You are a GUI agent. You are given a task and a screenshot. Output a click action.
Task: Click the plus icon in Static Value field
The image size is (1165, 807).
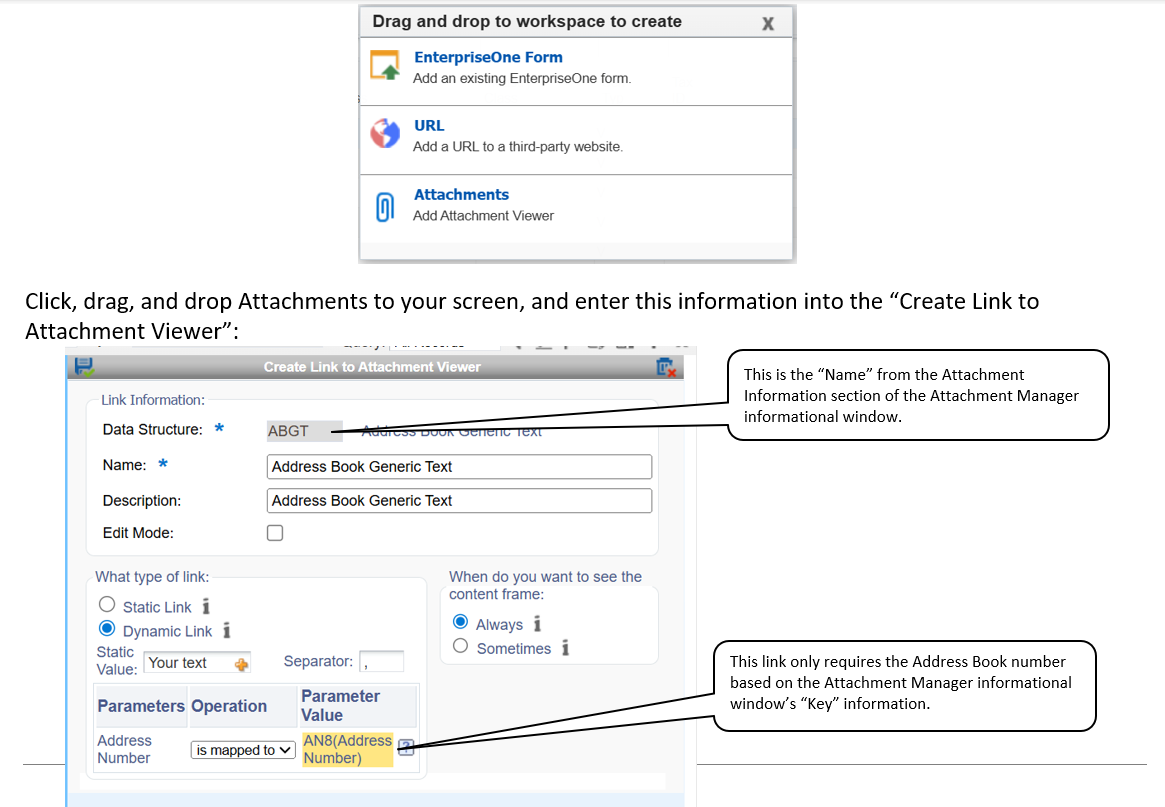point(241,664)
